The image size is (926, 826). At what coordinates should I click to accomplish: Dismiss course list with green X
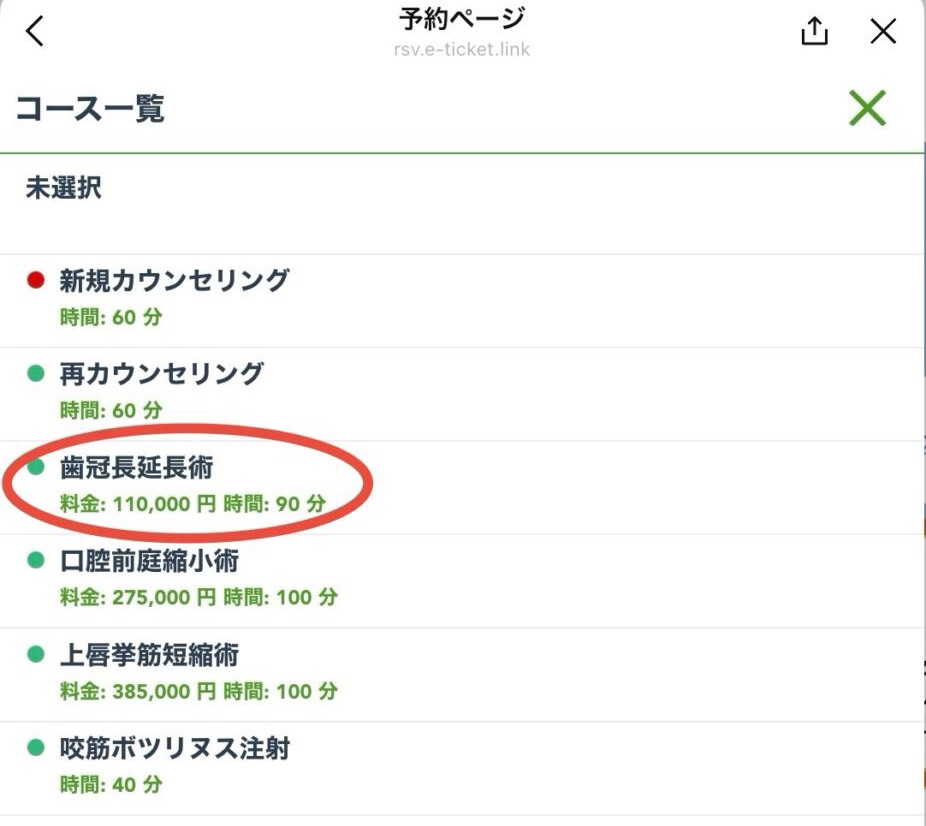pyautogui.click(x=867, y=108)
